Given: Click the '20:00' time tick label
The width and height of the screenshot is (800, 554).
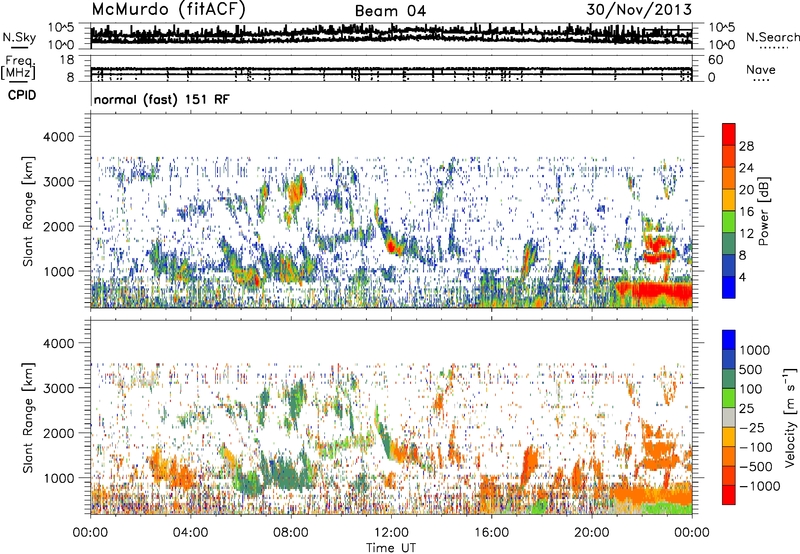Looking at the screenshot, I should click(x=591, y=533).
